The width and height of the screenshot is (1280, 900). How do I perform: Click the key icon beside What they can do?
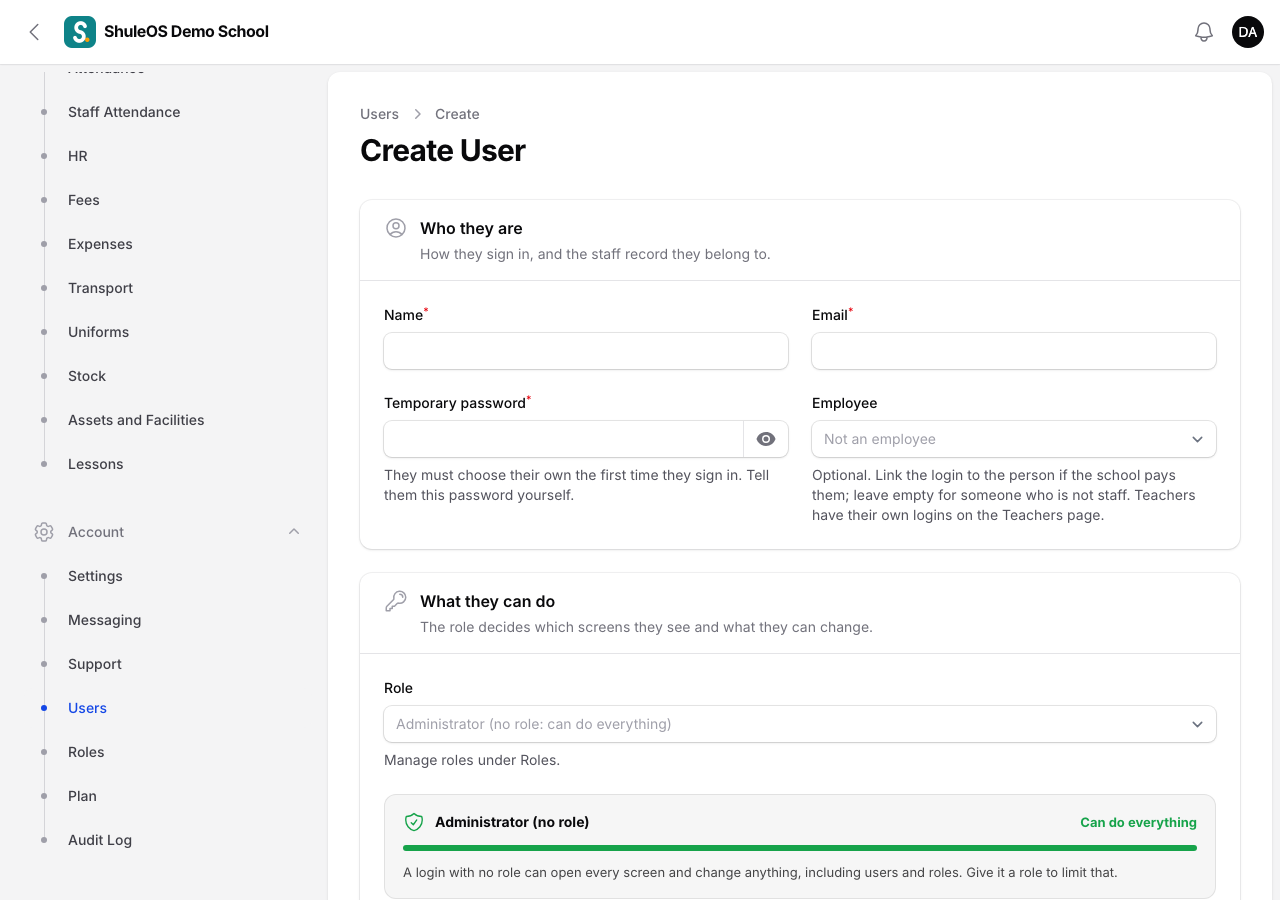pyautogui.click(x=396, y=601)
